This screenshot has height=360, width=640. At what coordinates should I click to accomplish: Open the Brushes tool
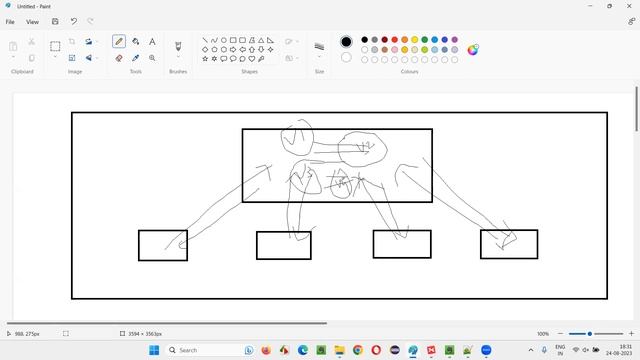click(x=178, y=46)
